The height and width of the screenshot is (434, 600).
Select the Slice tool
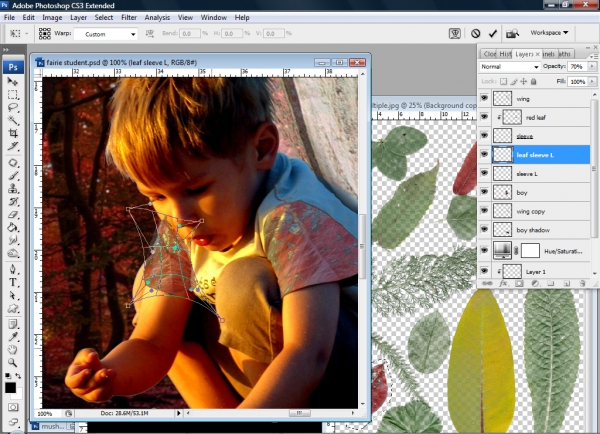[13, 146]
